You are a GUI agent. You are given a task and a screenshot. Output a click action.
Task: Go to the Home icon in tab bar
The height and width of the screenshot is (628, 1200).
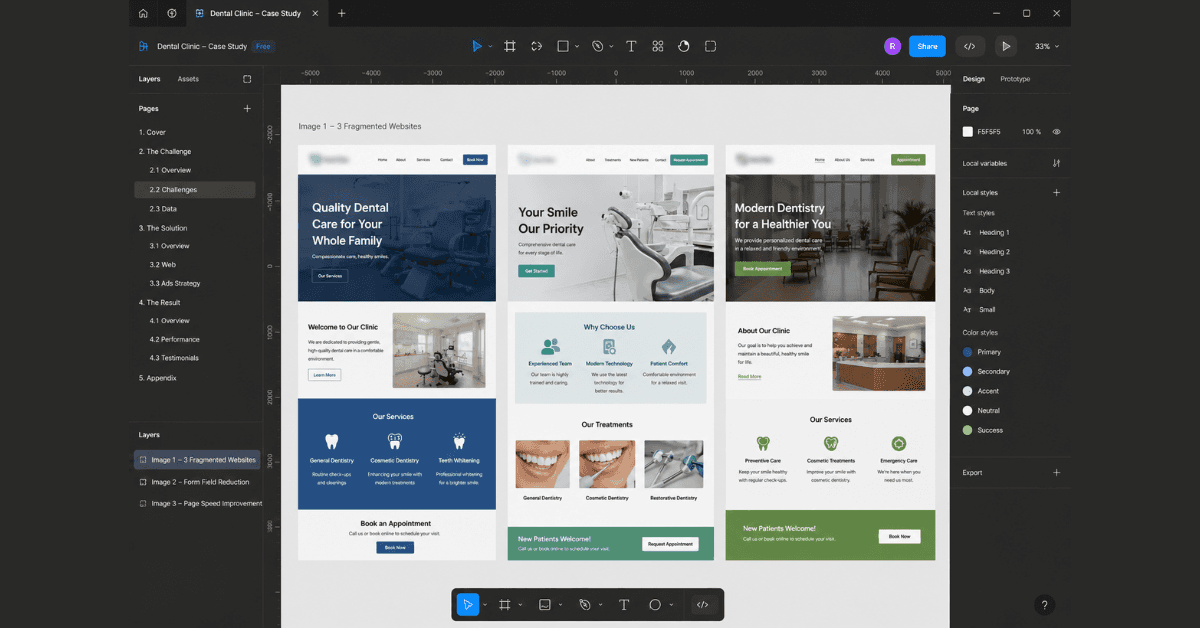(143, 13)
